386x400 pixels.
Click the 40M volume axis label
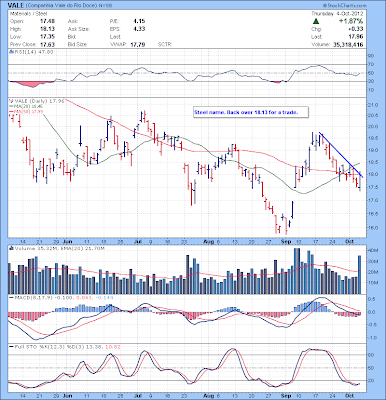click(373, 250)
